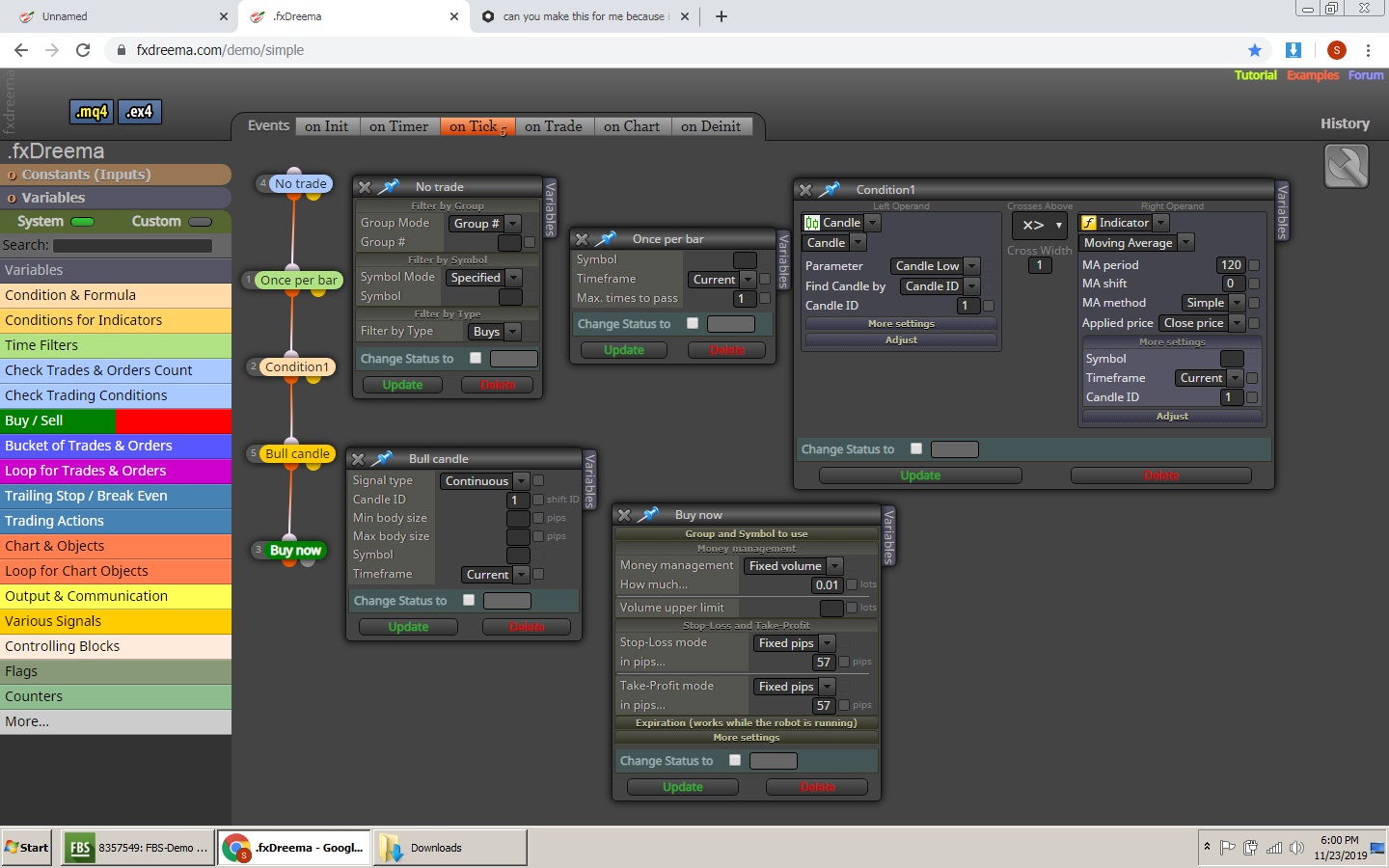
Task: Pin the Once per bar panel
Action: [x=607, y=238]
